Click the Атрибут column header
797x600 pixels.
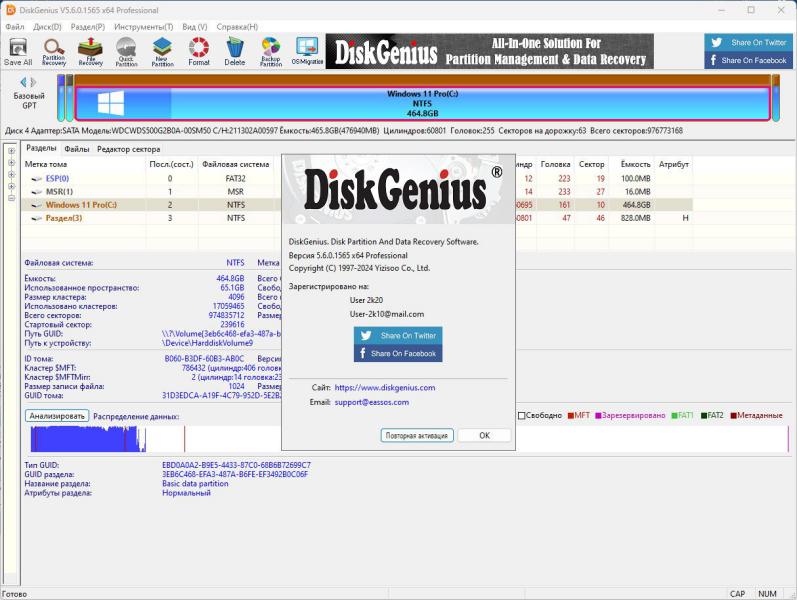673,164
